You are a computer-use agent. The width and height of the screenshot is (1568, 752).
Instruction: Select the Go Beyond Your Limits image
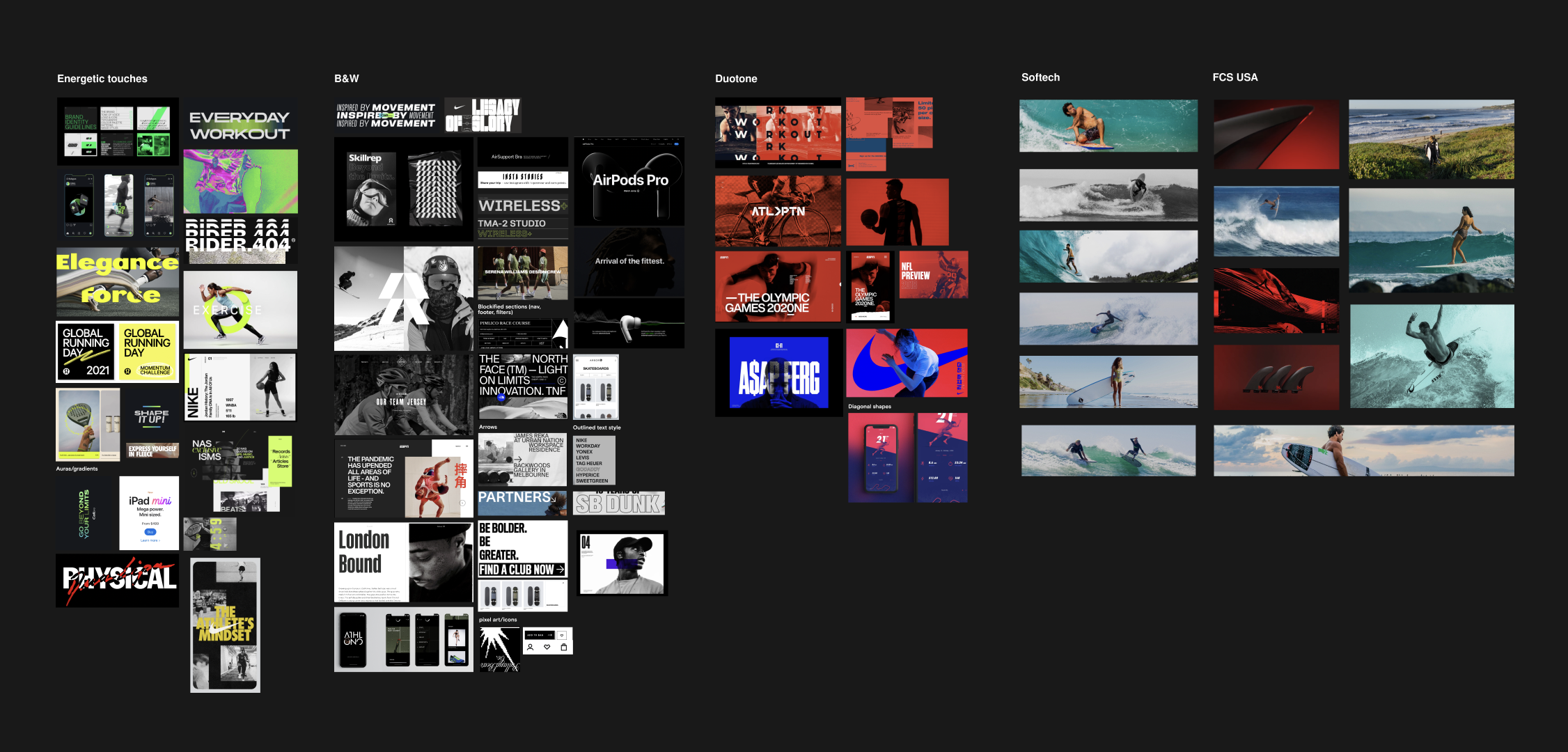pos(86,513)
